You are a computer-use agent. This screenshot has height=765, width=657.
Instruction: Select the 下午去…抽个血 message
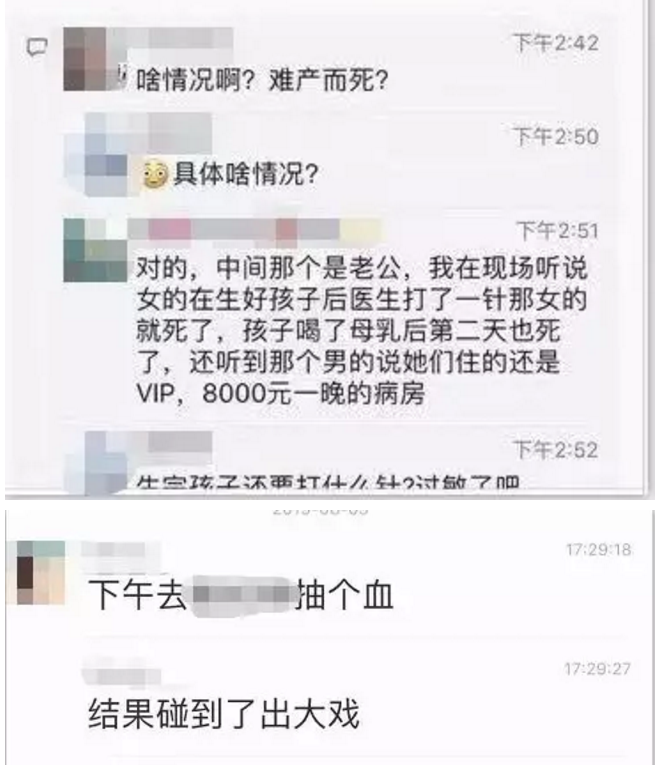click(240, 594)
